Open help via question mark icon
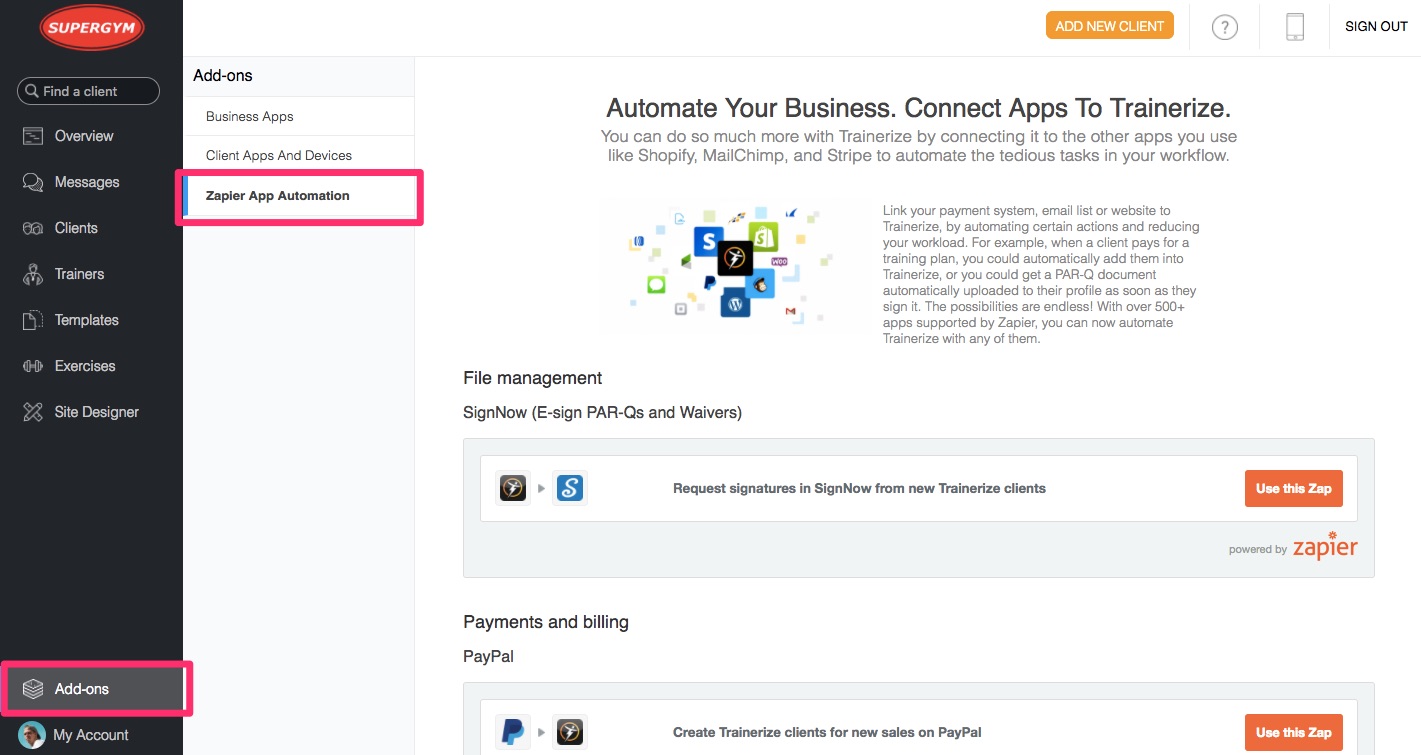The height and width of the screenshot is (755, 1421). pos(1225,27)
